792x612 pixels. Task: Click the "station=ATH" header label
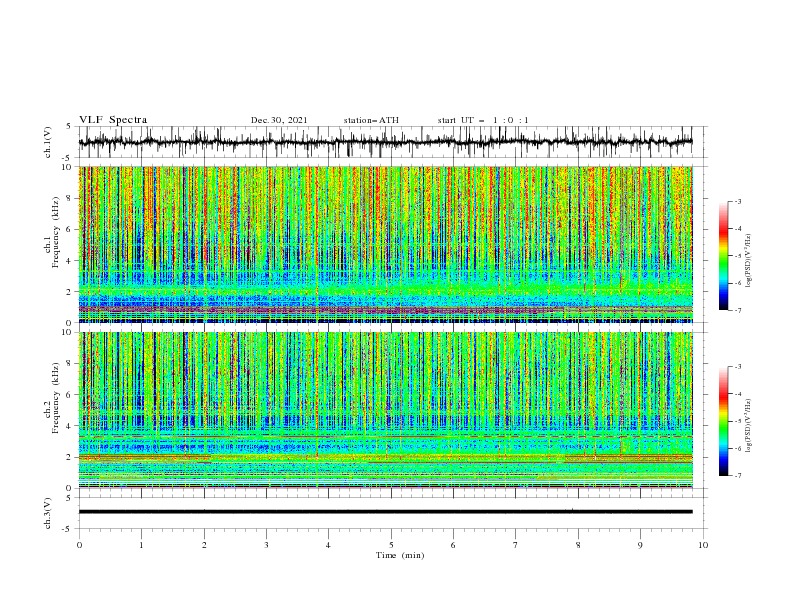tap(371, 120)
